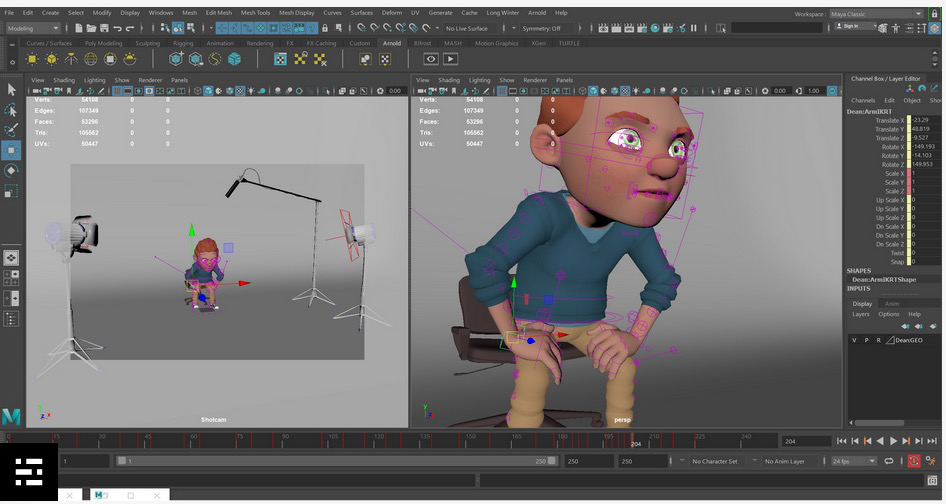
Task: Click the open scene folder icon
Action: point(90,28)
